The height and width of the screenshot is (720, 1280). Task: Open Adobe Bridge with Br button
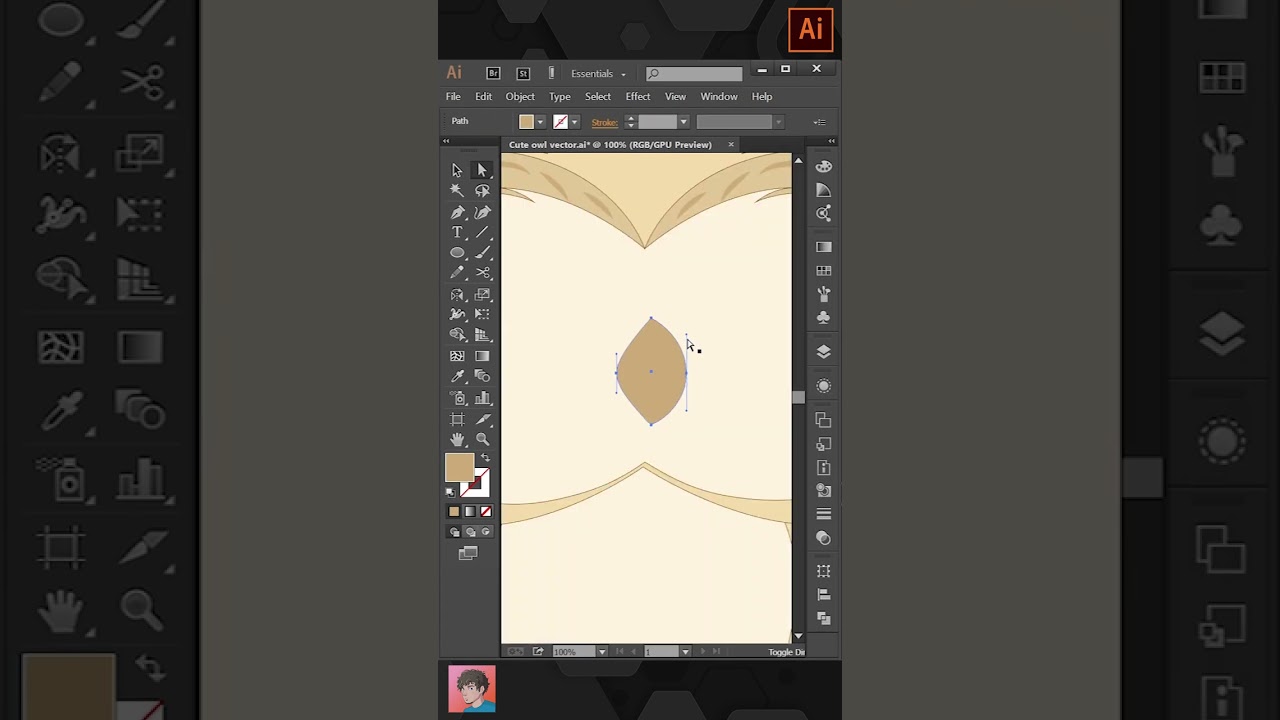[493, 73]
